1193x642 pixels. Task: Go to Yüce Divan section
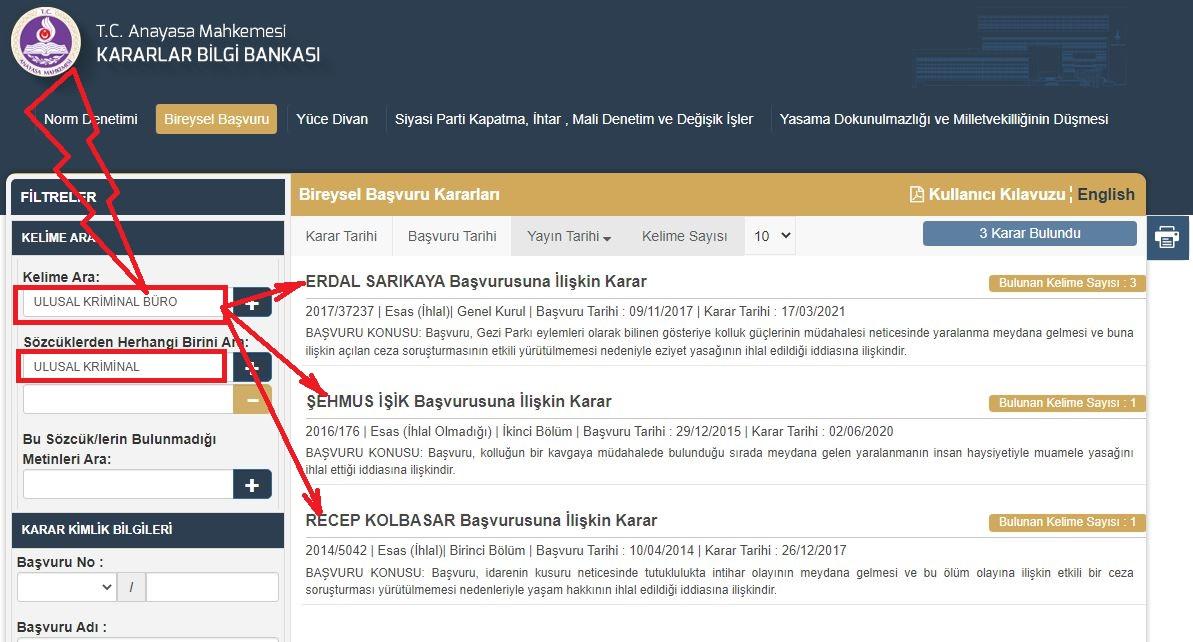point(332,119)
